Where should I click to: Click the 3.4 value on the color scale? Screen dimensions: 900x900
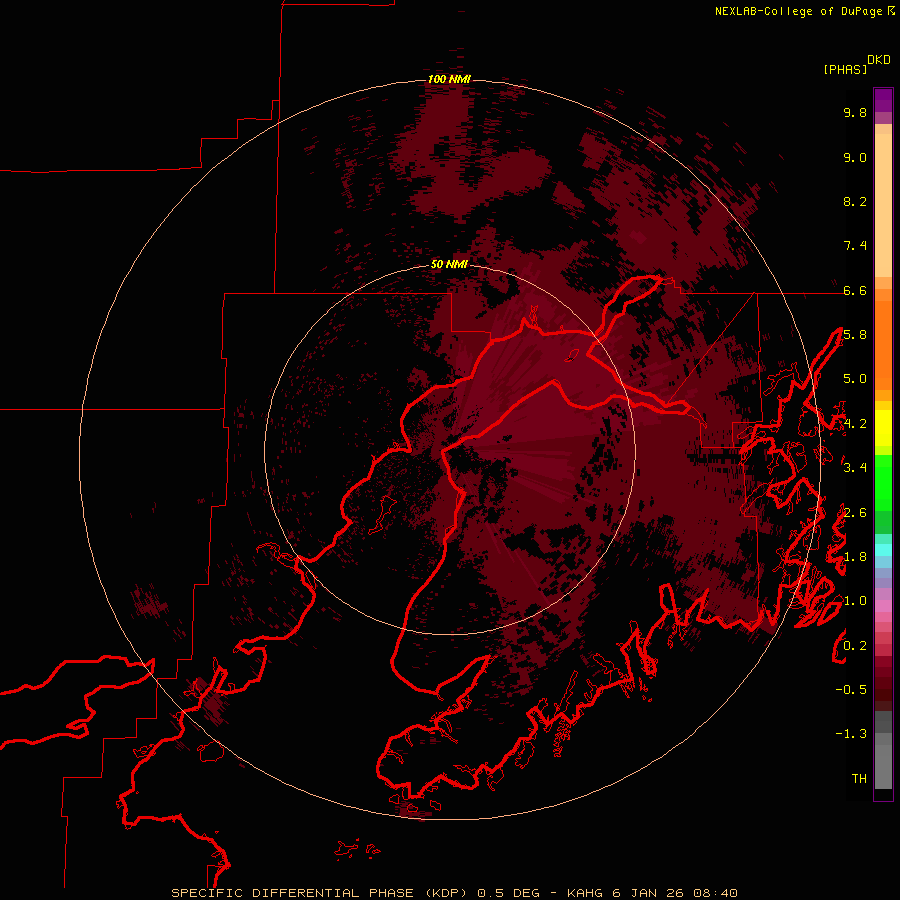tap(855, 468)
